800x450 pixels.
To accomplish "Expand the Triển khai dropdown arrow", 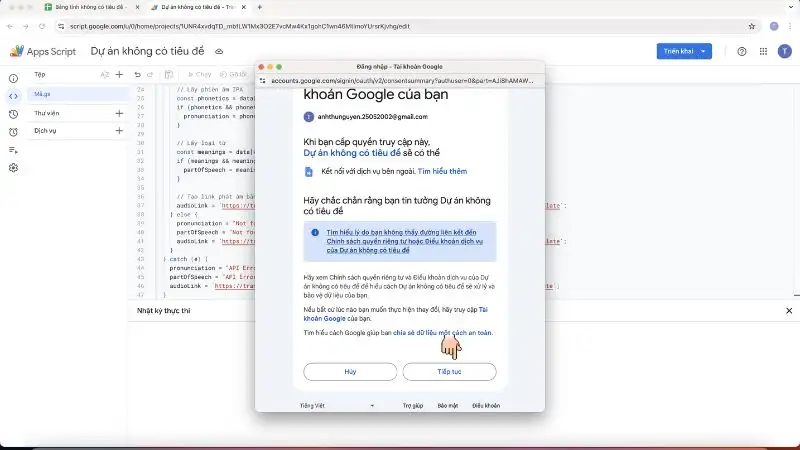I will [704, 51].
